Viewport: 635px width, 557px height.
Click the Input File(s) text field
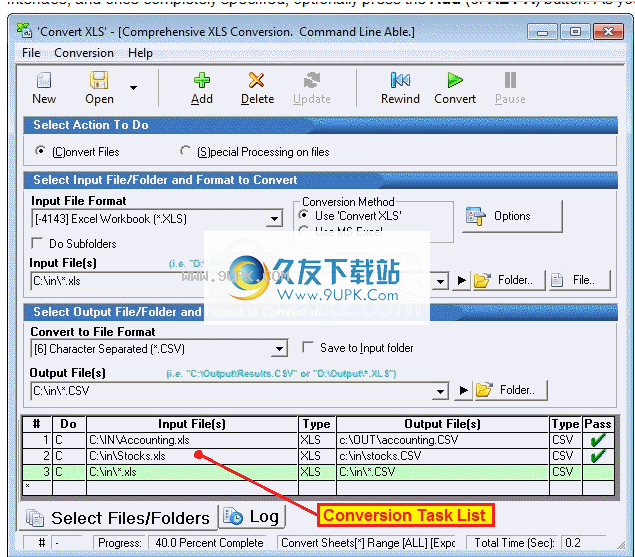(232, 281)
